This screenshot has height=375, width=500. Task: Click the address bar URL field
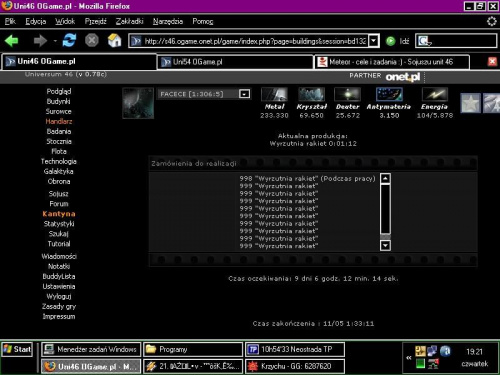click(x=255, y=41)
